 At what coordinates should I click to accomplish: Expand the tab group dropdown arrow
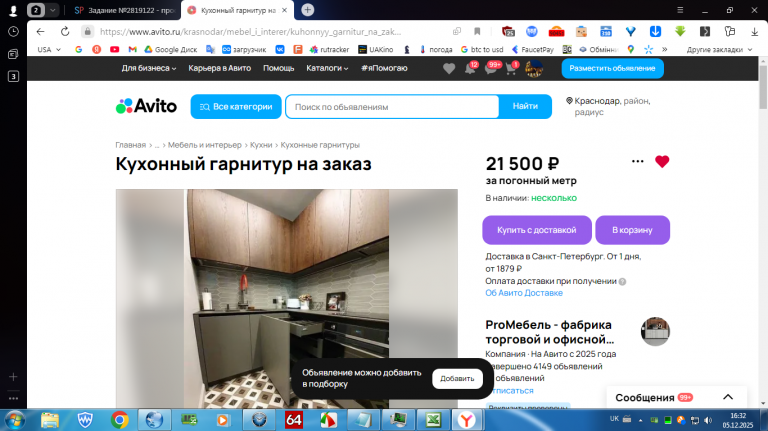coord(53,10)
